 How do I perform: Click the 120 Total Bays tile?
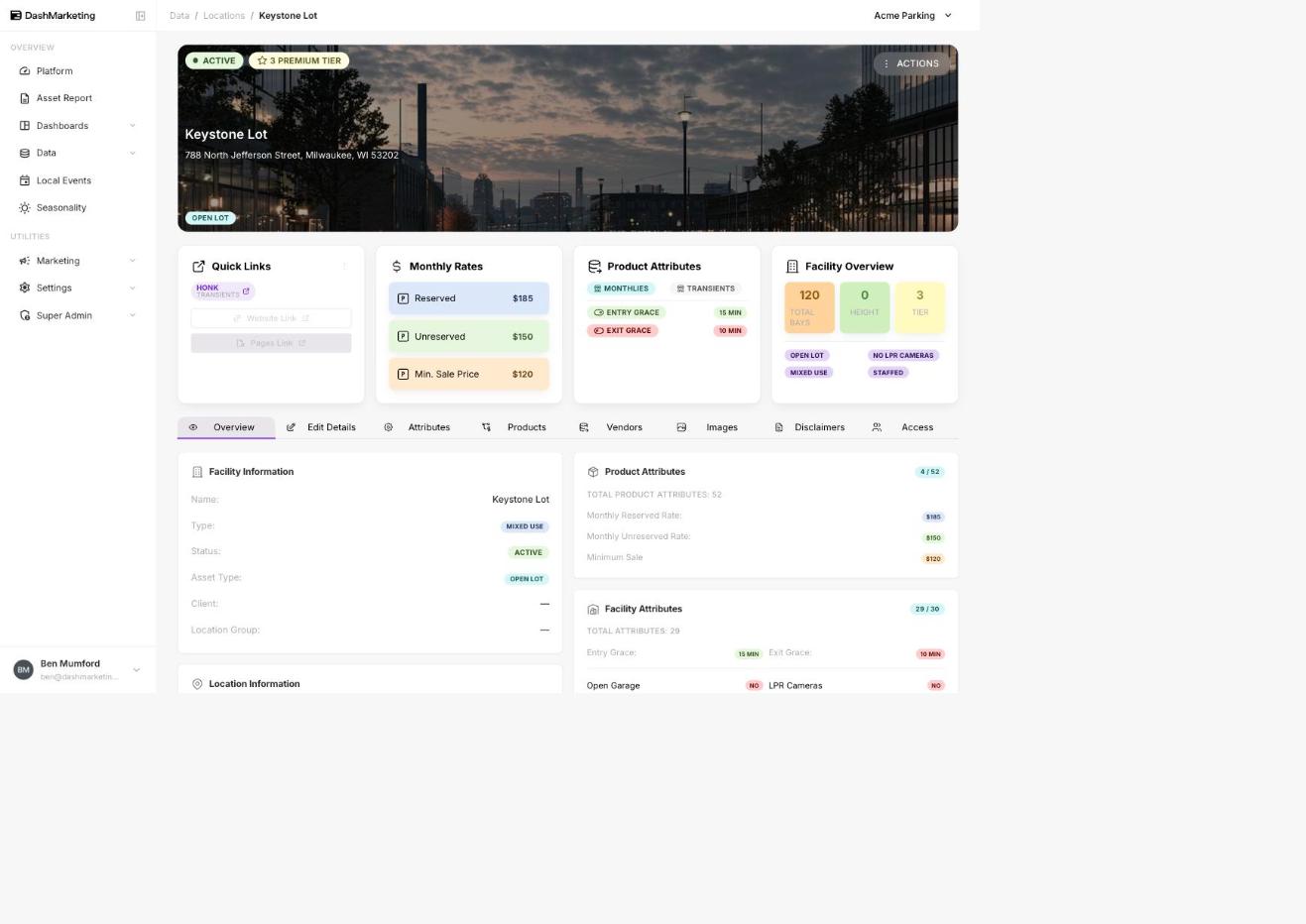[x=809, y=307]
